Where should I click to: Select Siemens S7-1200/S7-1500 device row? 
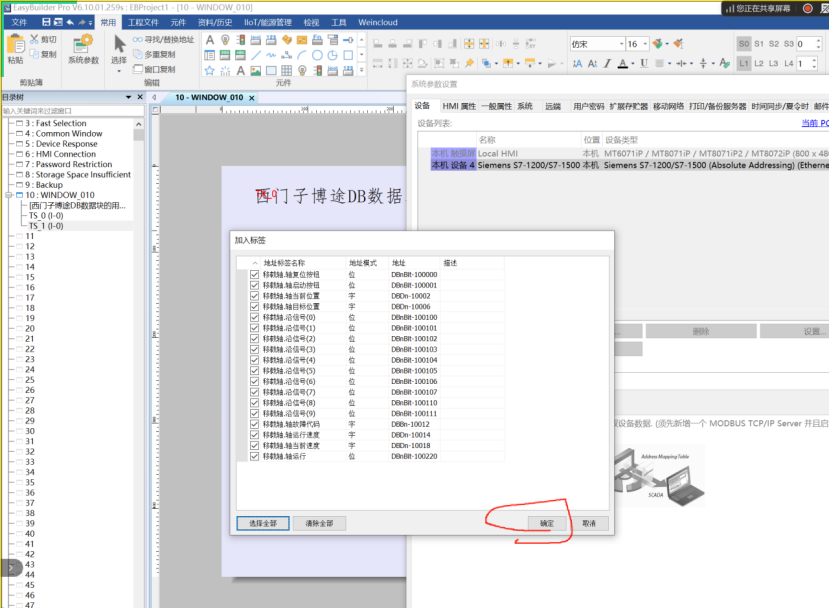[x=630, y=165]
